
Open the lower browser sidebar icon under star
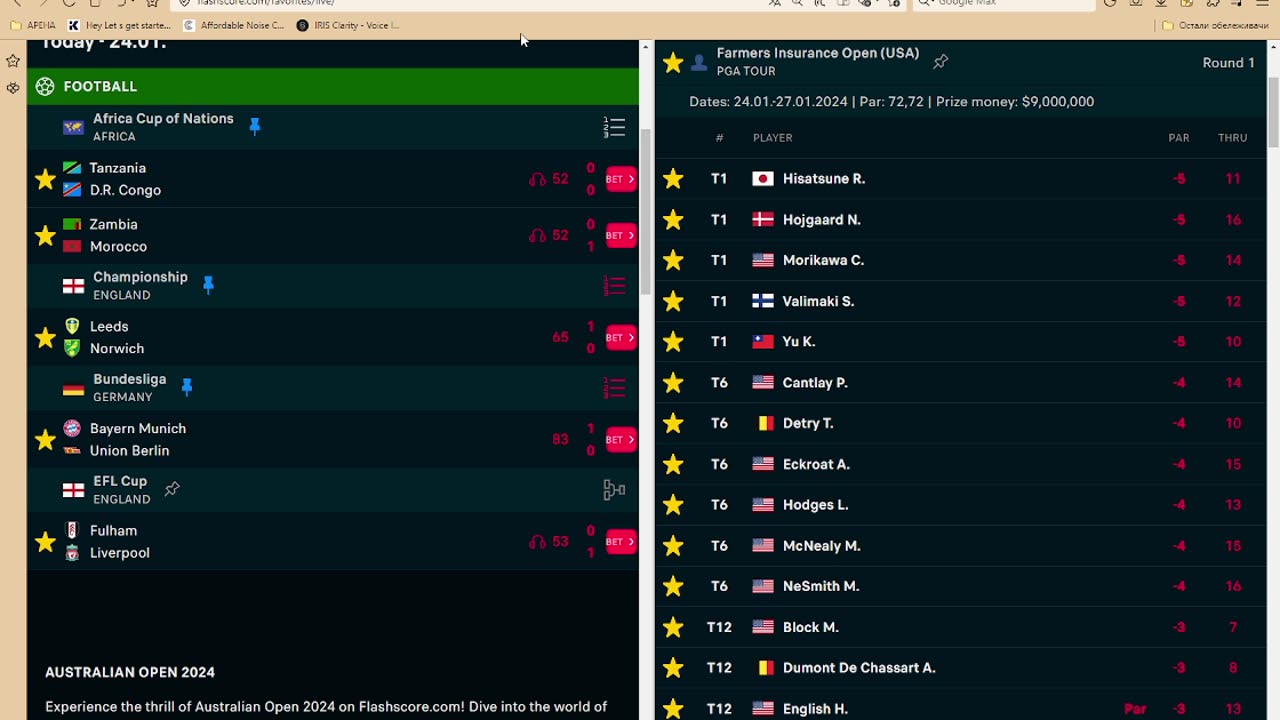click(x=13, y=88)
